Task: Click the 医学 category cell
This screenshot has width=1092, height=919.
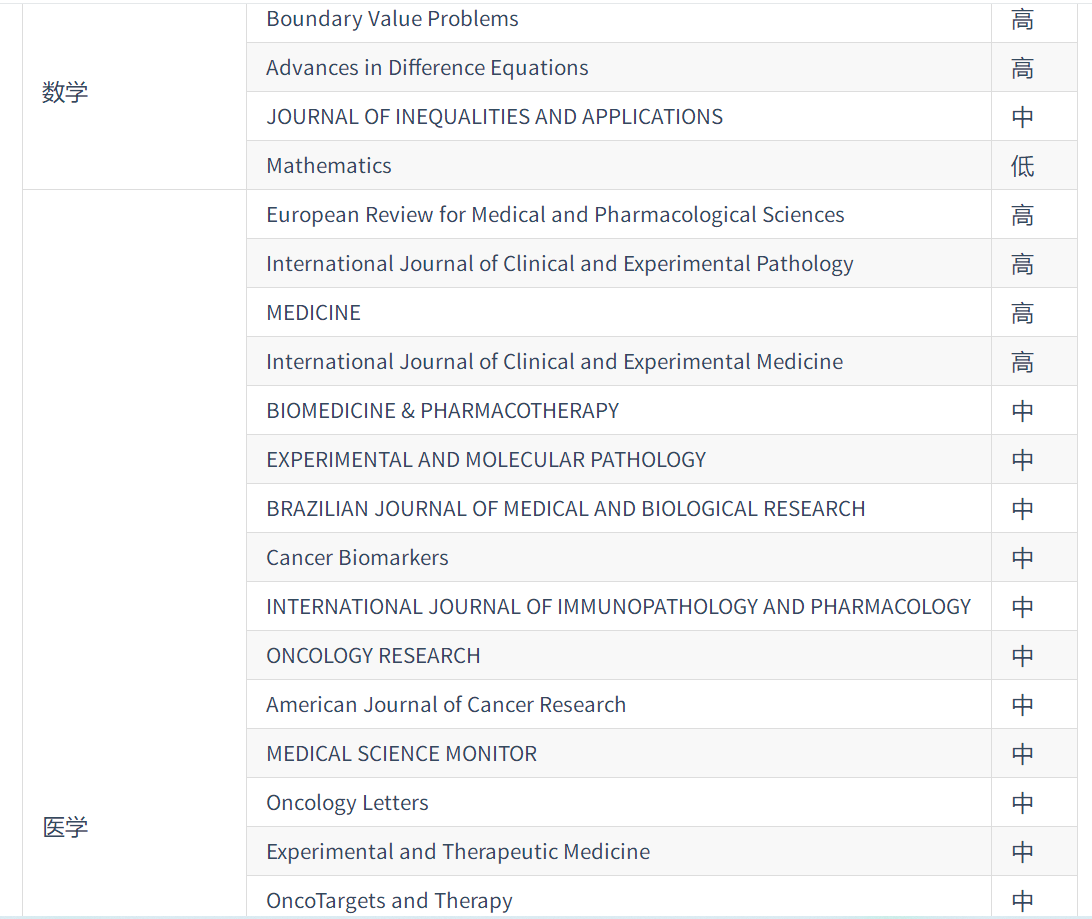Action: 65,827
